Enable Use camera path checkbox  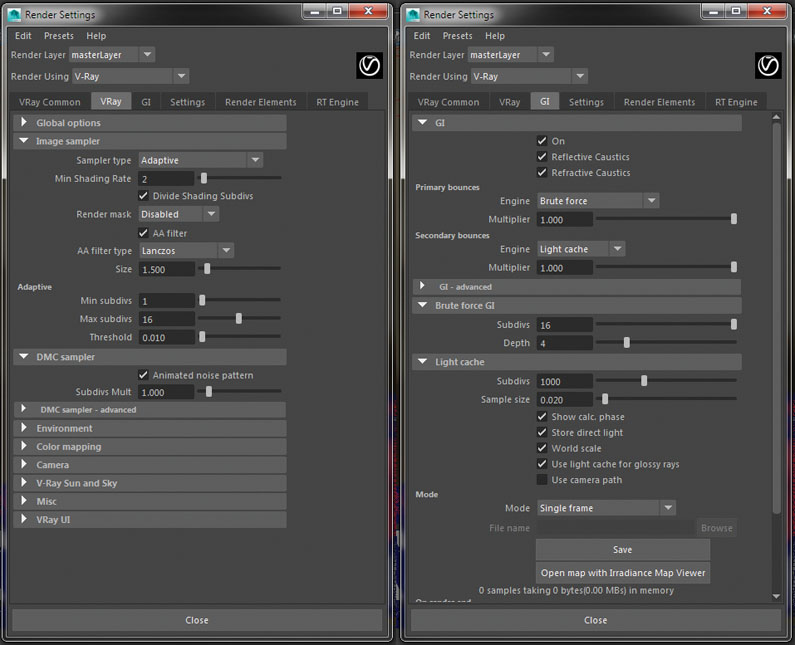click(x=542, y=480)
